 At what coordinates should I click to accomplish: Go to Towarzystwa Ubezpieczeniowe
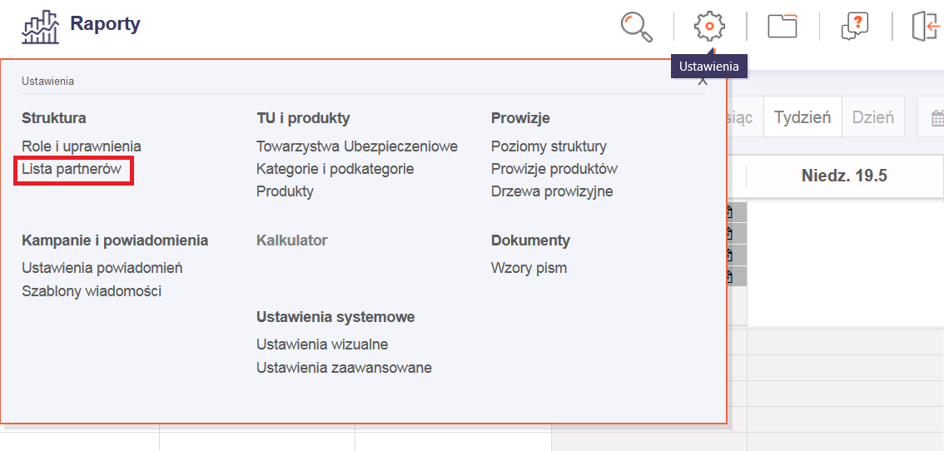(x=357, y=146)
